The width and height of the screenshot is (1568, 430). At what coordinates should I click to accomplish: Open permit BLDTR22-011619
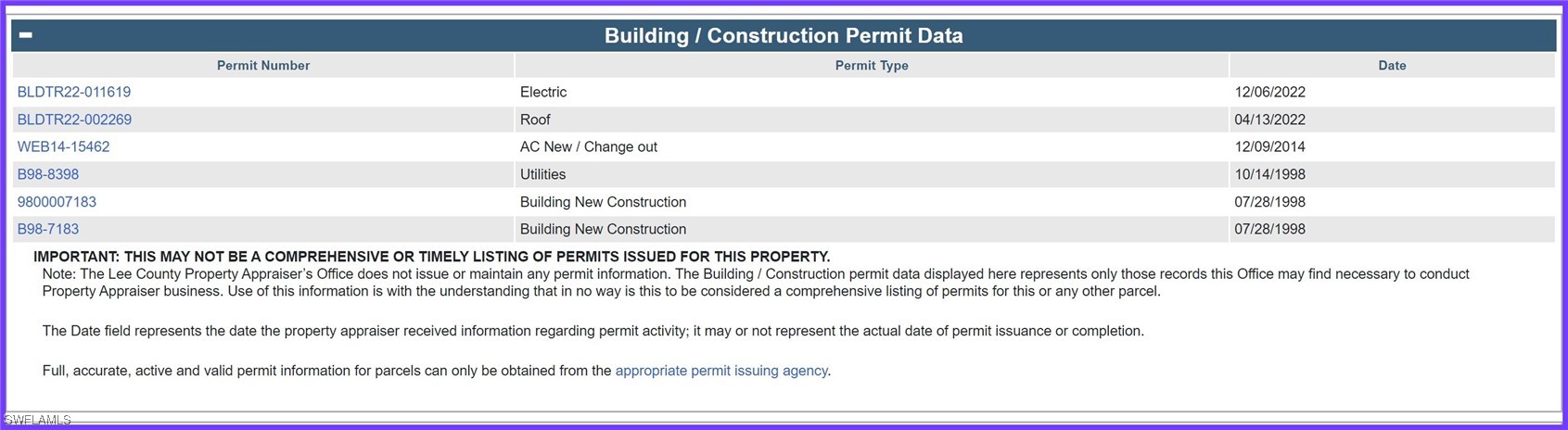(74, 92)
